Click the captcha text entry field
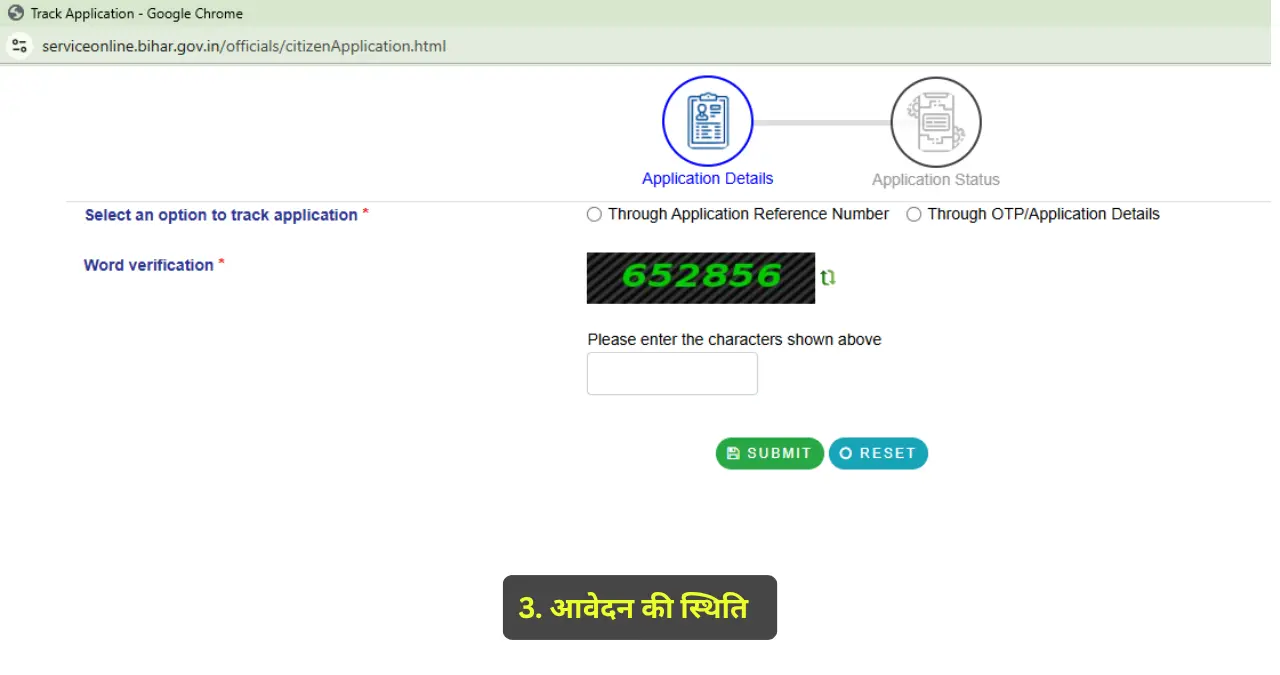The height and width of the screenshot is (675, 1280). 672,374
